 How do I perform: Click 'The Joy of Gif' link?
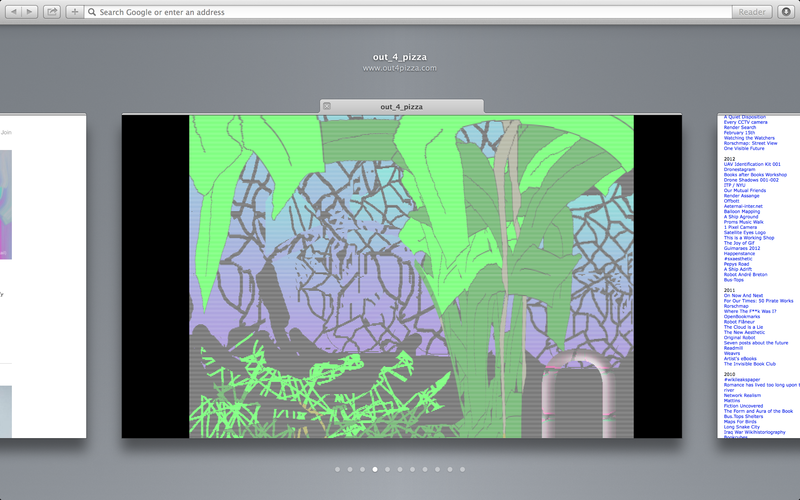(739, 243)
